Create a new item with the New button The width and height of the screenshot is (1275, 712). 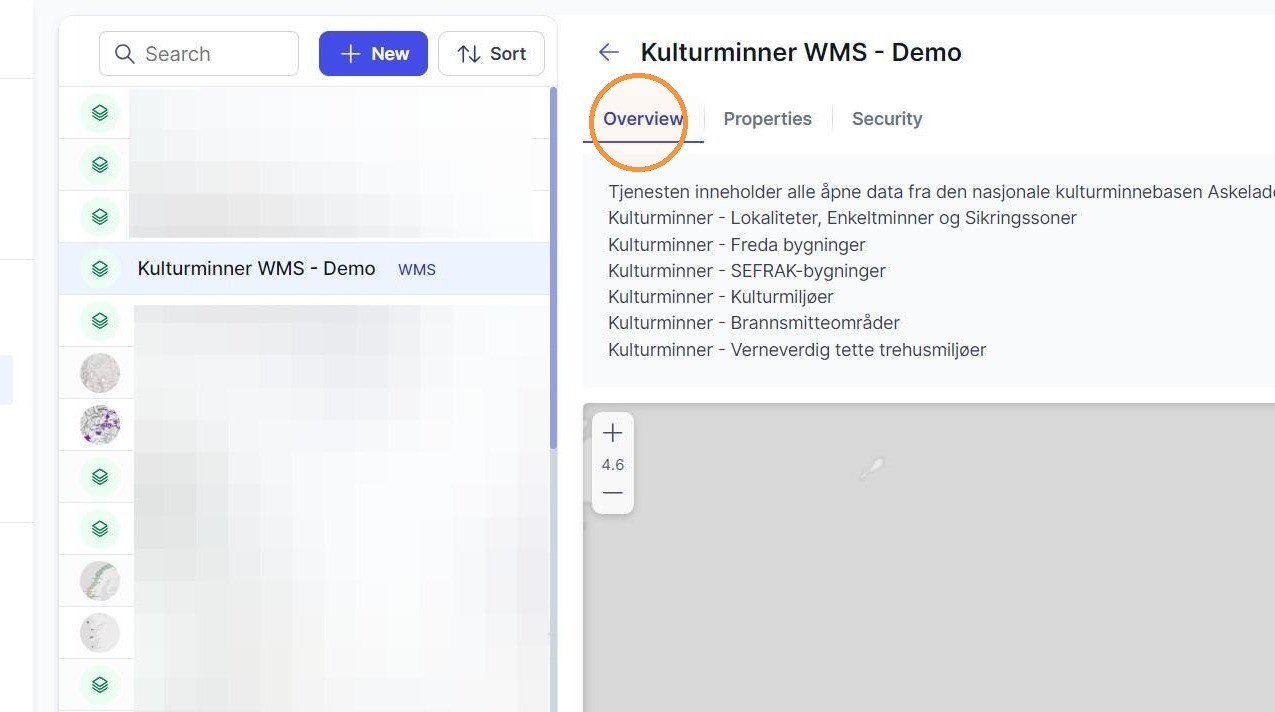[x=373, y=54]
